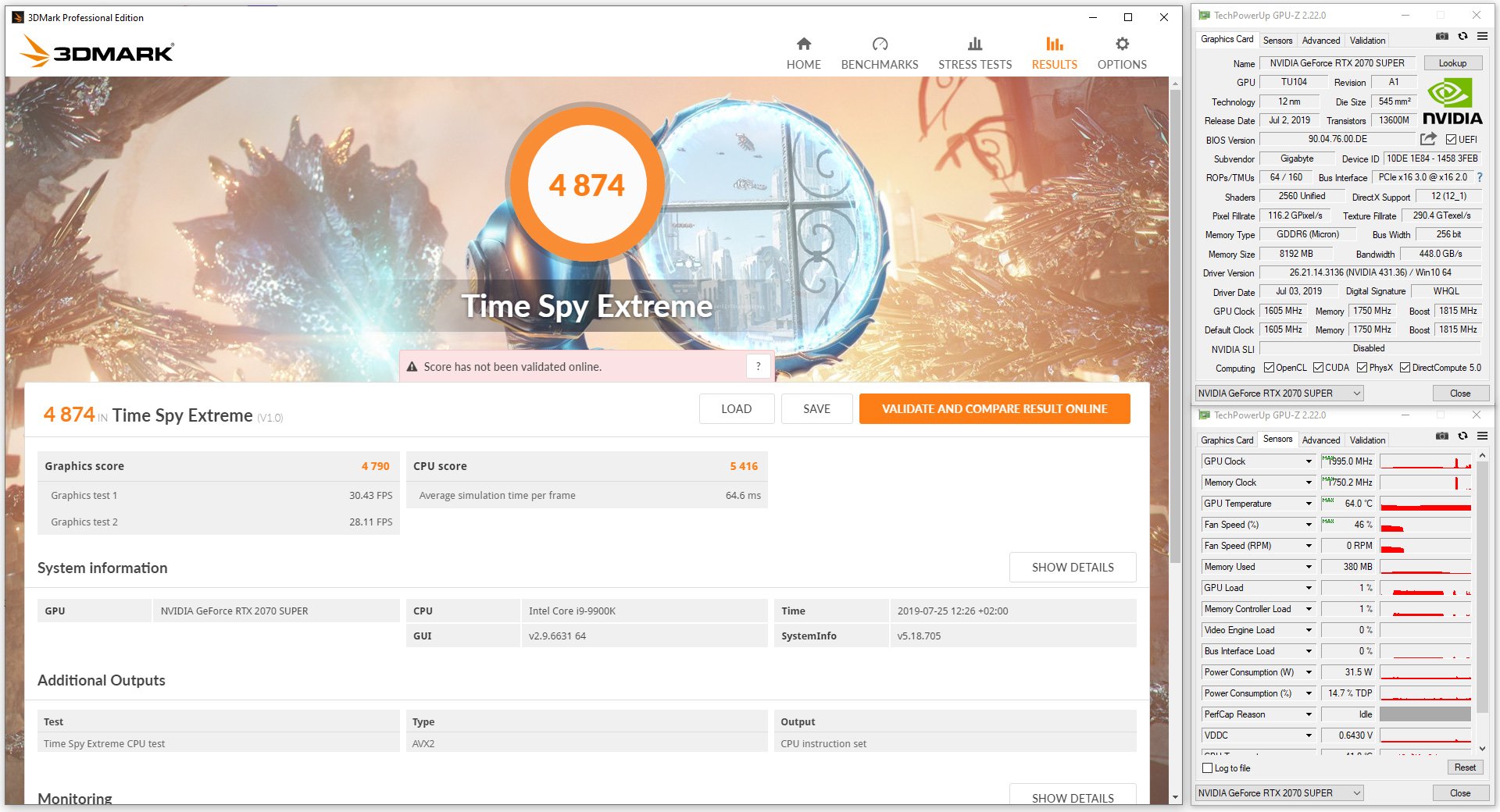Show details for System information
Image resolution: width=1500 pixels, height=812 pixels.
tap(1073, 567)
